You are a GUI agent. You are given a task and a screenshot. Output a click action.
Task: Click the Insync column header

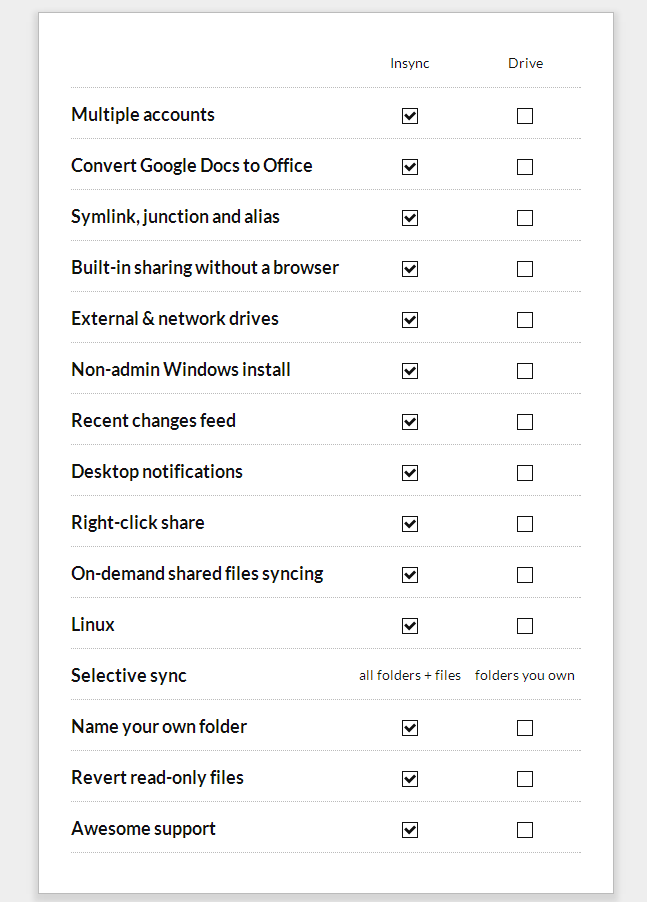pyautogui.click(x=410, y=63)
